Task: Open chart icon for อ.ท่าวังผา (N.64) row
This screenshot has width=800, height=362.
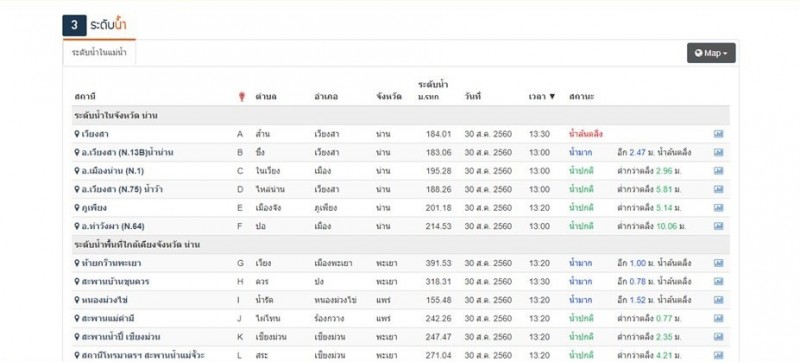Action: (x=718, y=226)
